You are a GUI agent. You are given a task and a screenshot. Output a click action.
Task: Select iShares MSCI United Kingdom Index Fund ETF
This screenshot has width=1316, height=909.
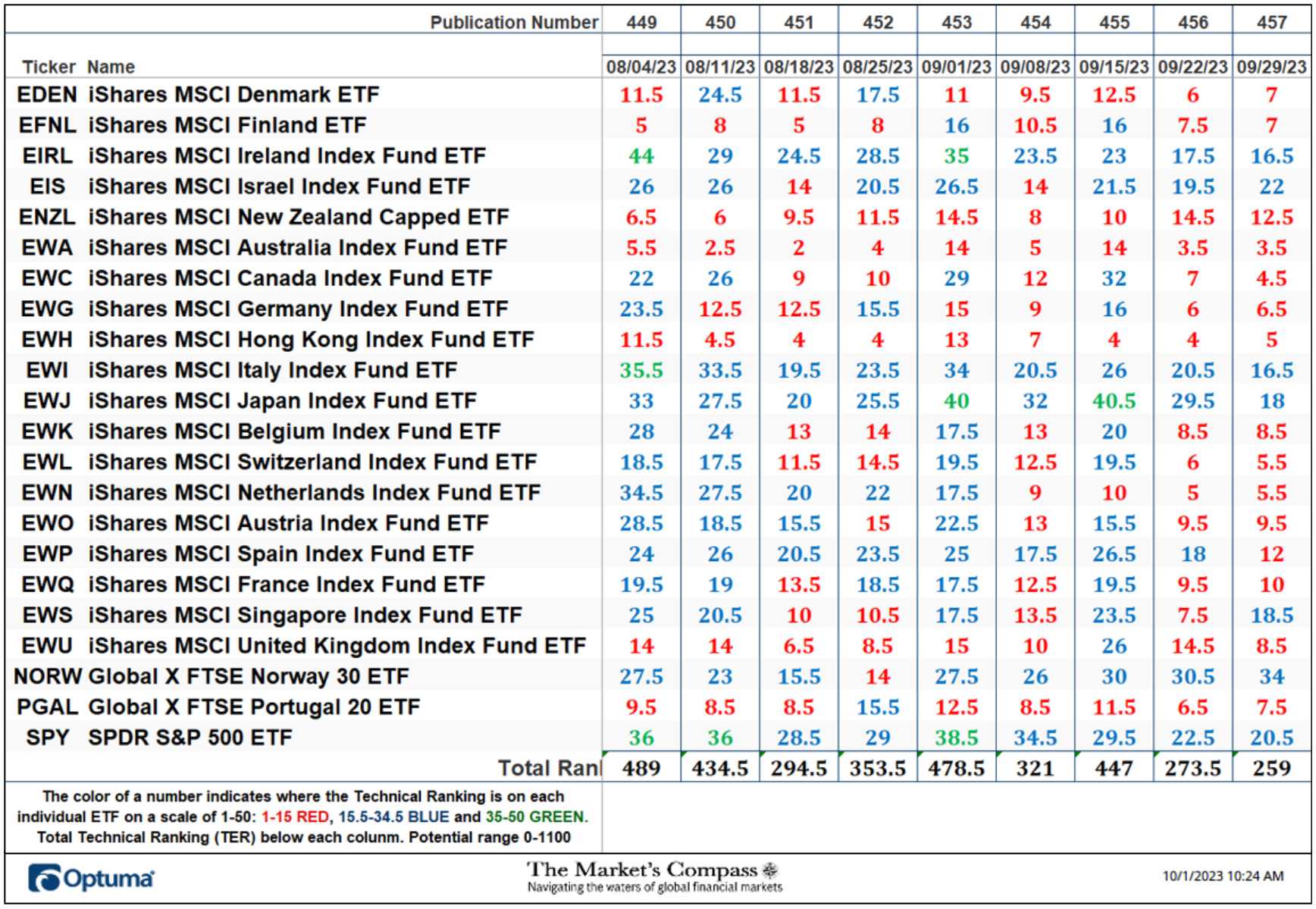tap(337, 646)
